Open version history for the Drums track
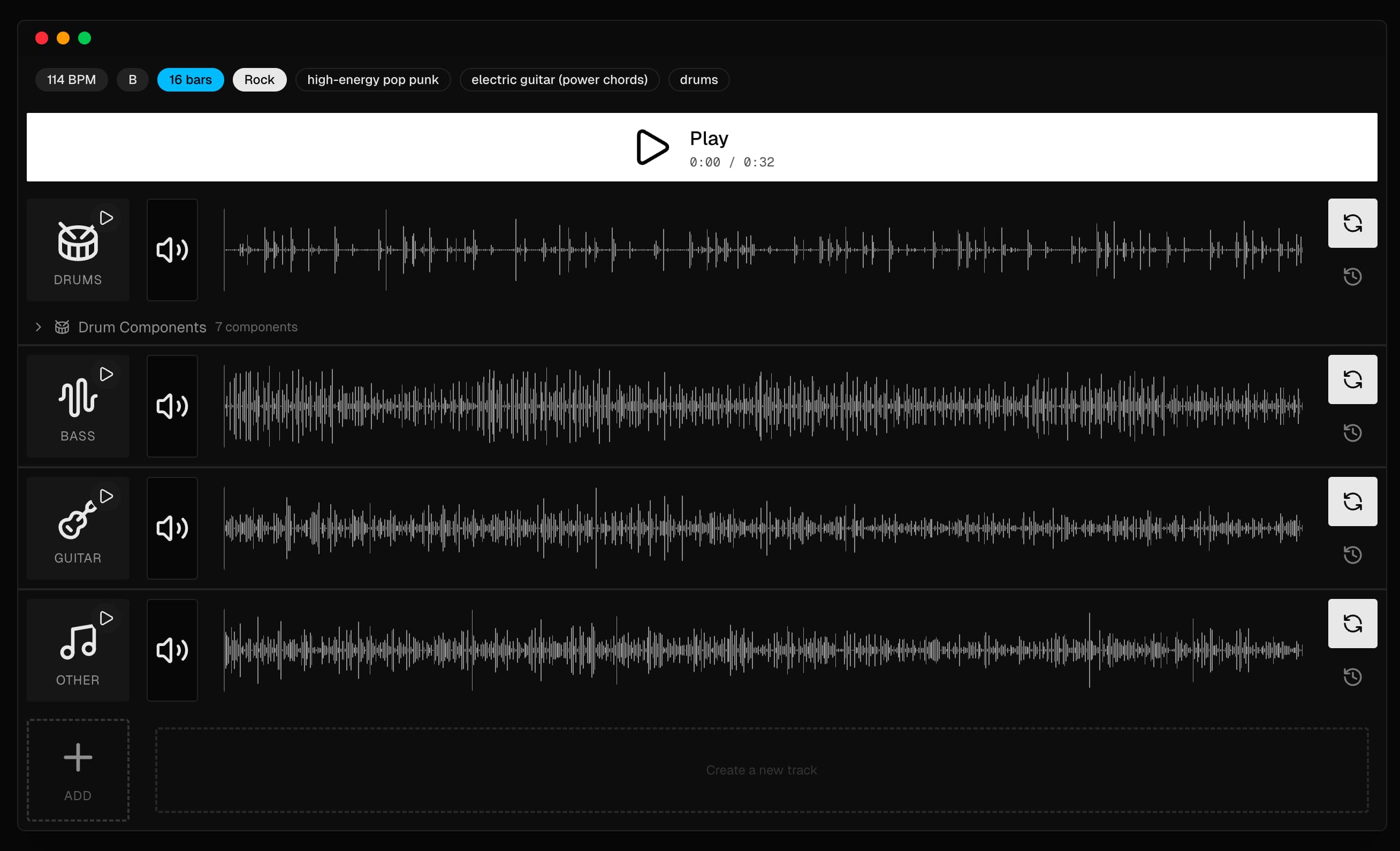This screenshot has height=851, width=1400. [1352, 277]
